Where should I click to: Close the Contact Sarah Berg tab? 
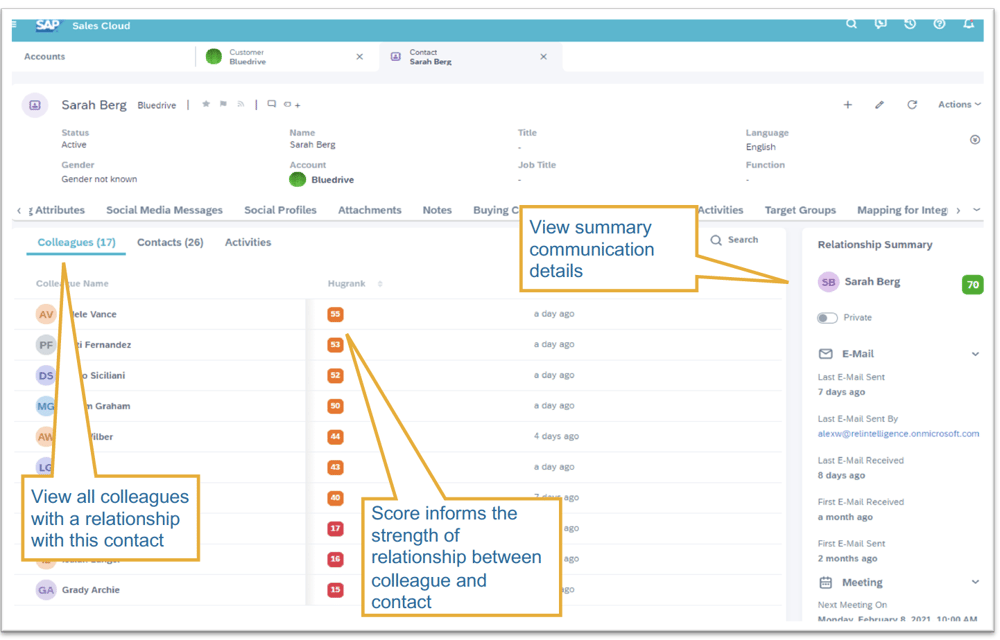[x=543, y=57]
